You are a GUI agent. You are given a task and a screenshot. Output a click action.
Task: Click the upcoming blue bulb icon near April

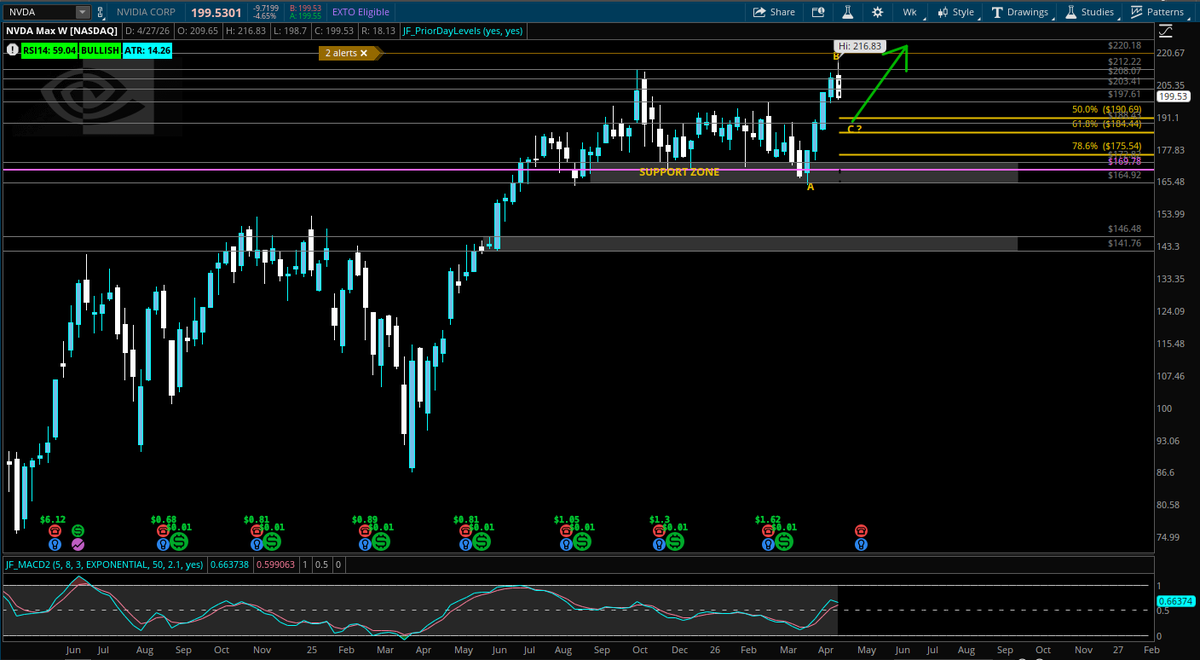(861, 545)
